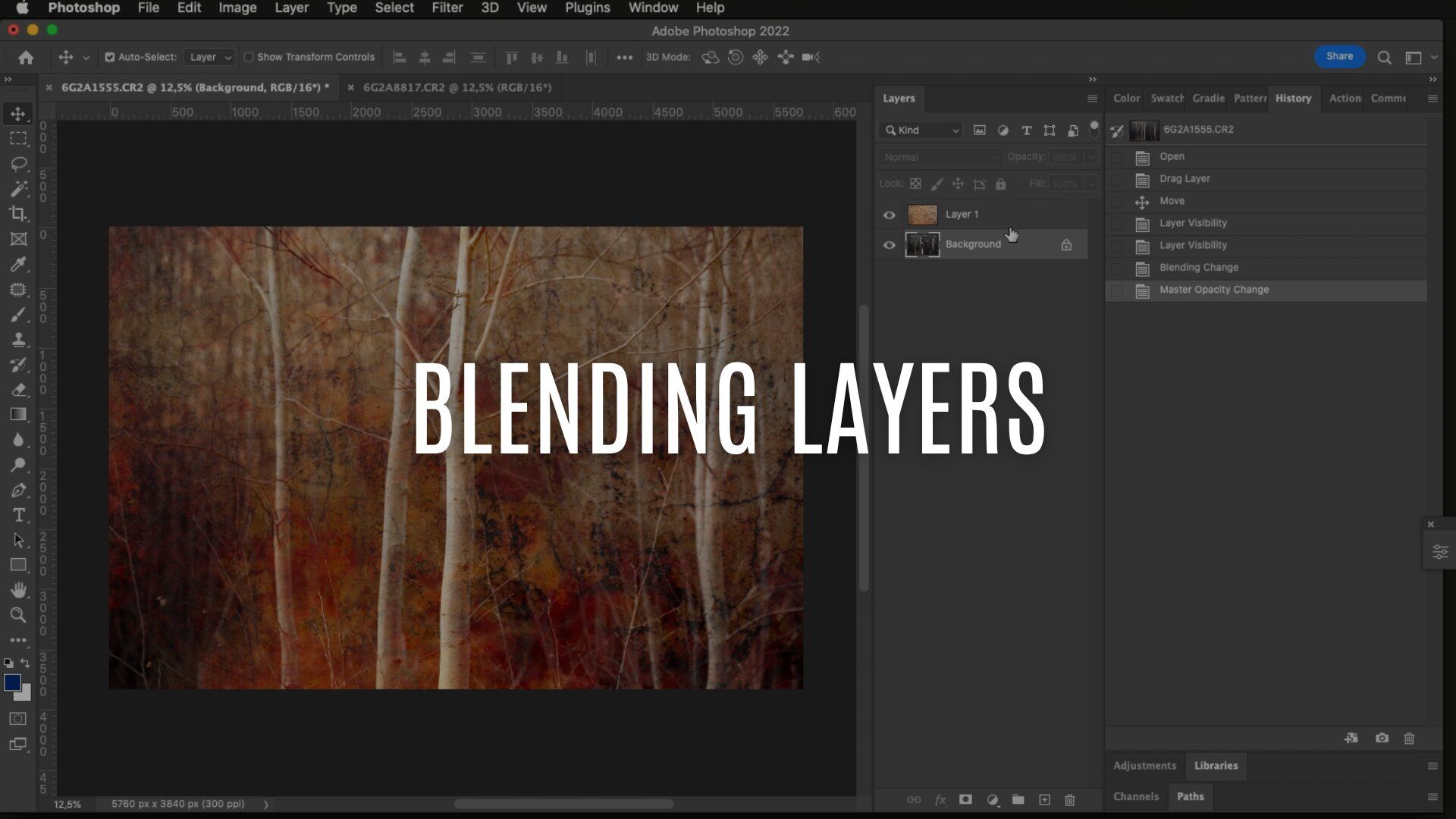
Task: Toggle the Auto-Select checkbox
Action: (110, 57)
